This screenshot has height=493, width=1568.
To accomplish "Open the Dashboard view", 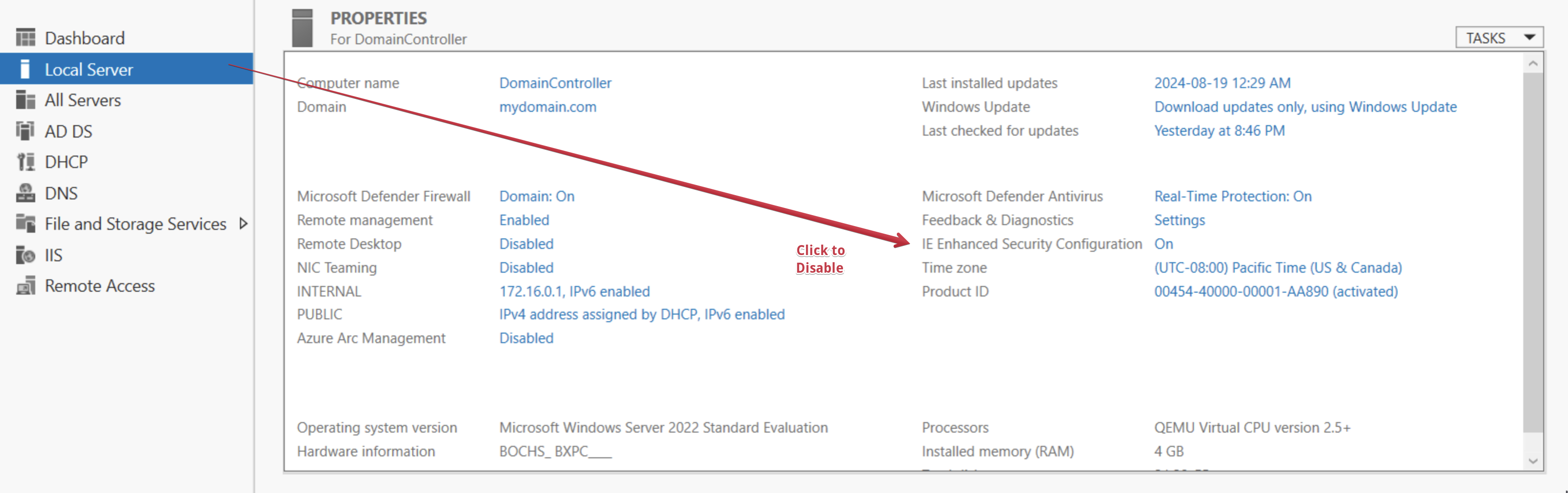I will (85, 37).
